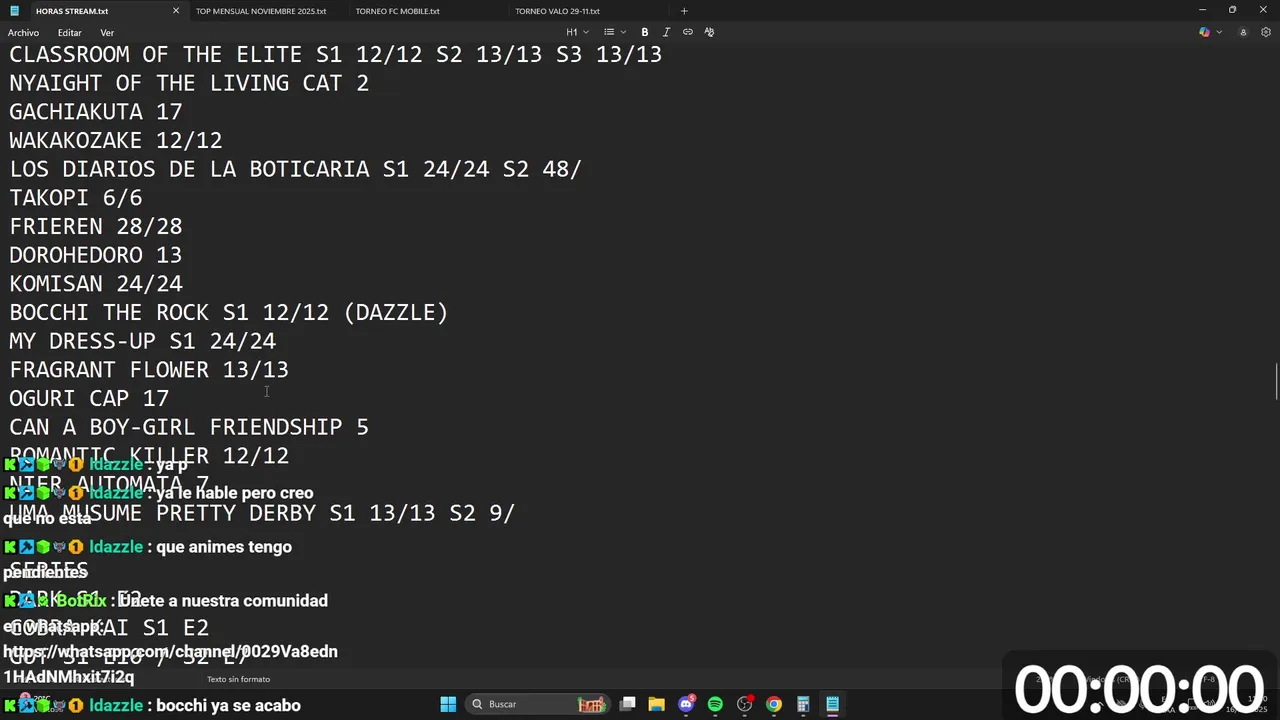Open the Copilot menu in Notepad
The image size is (1280, 720).
pos(1210,32)
